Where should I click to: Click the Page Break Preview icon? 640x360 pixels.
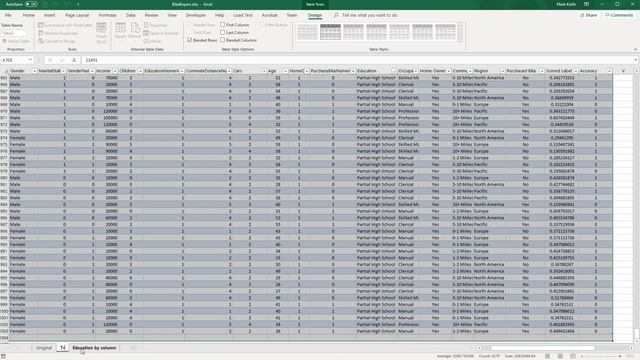point(573,356)
